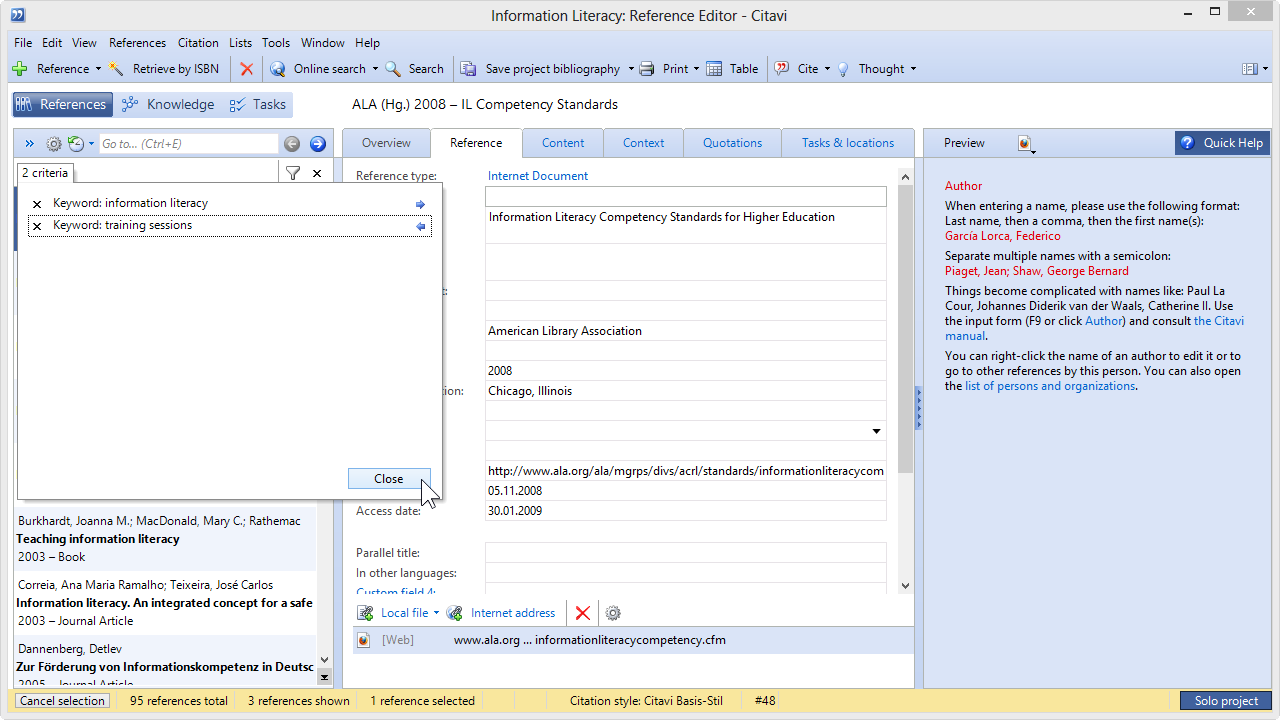The height and width of the screenshot is (720, 1280).
Task: Click arrow beside training sessions criterion
Action: pyautogui.click(x=420, y=226)
